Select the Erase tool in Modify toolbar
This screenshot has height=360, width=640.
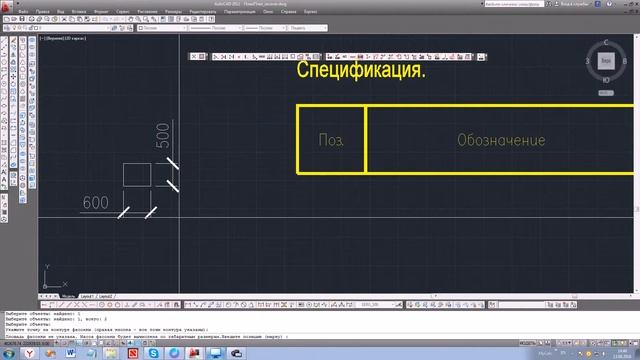coord(13,40)
